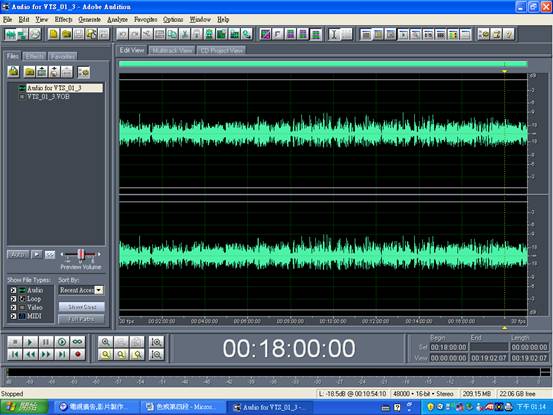
Task: Toggle the Loop file type checkbox
Action: 13,299
